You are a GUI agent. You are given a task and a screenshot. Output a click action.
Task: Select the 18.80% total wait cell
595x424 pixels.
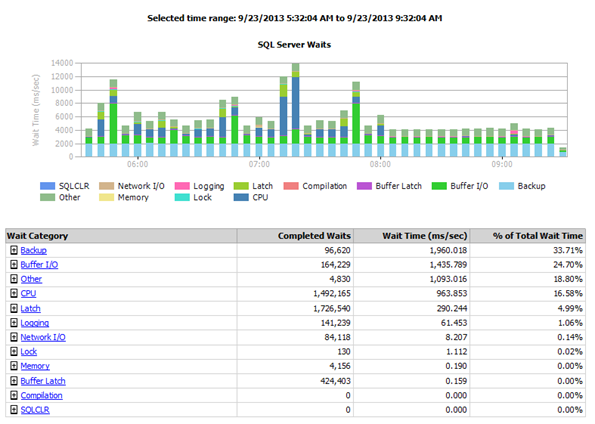tap(528, 279)
